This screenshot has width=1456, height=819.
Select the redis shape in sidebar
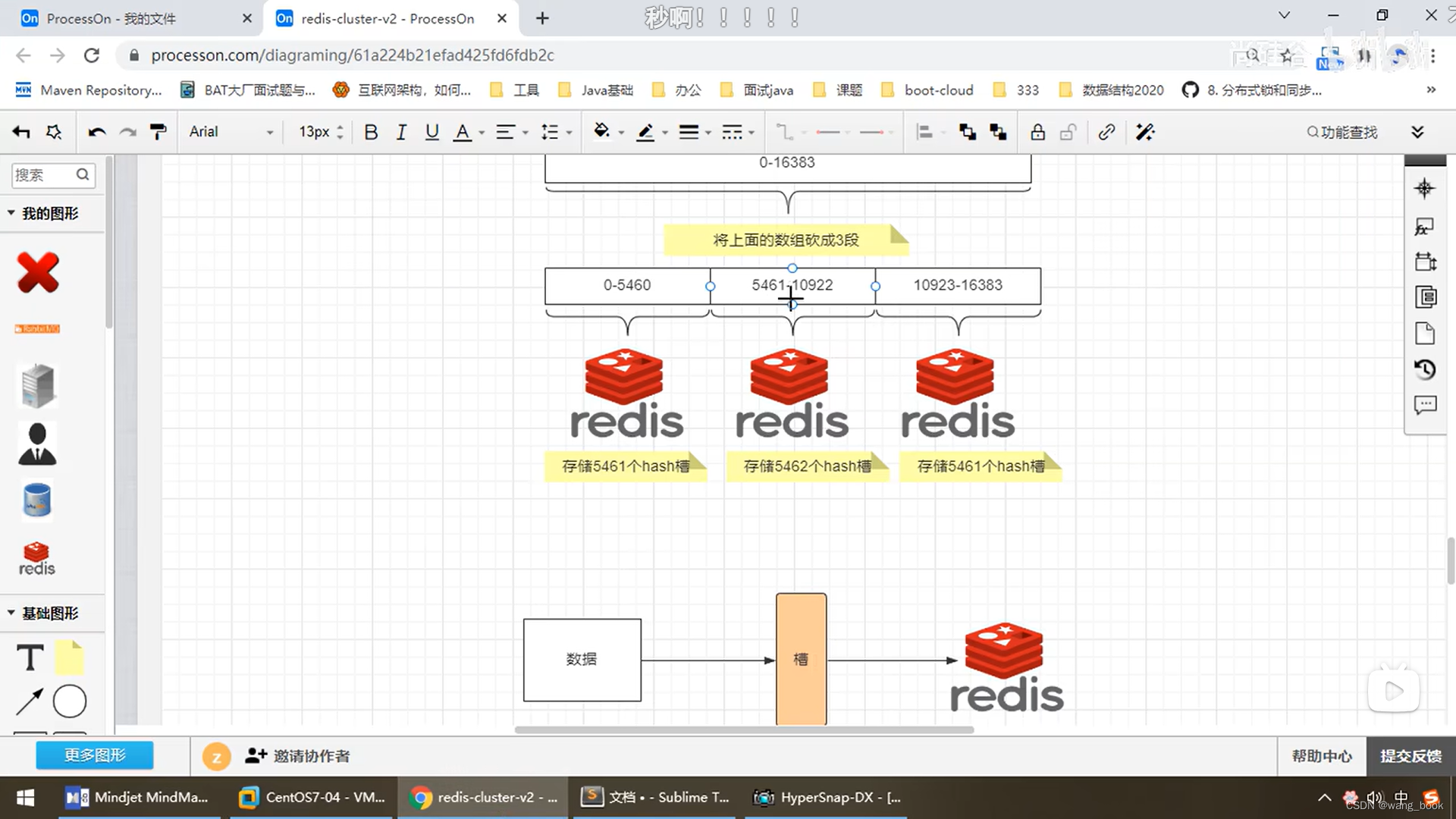(36, 559)
